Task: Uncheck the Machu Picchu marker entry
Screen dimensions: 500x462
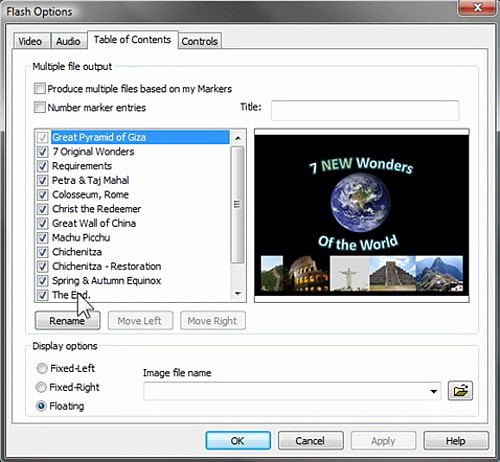Action: click(42, 238)
